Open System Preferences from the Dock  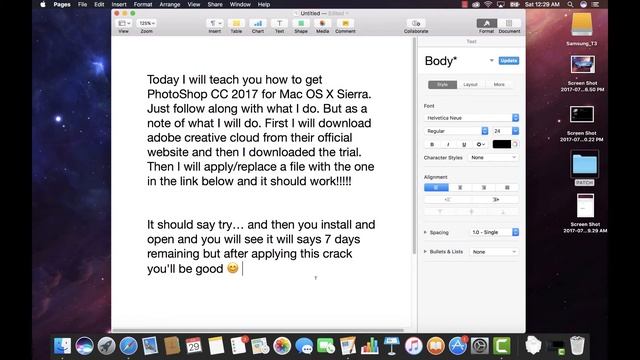coord(480,346)
